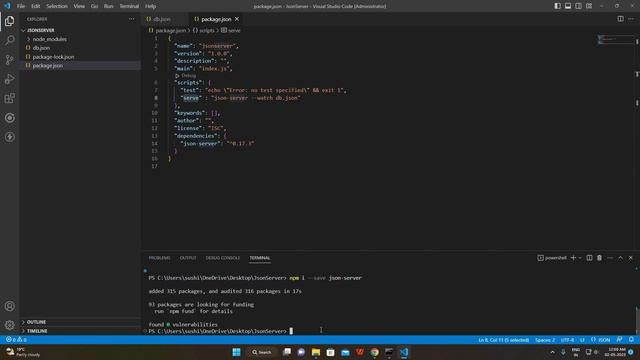This screenshot has width=640, height=360.
Task: Open the Help menu
Action: (151, 6)
